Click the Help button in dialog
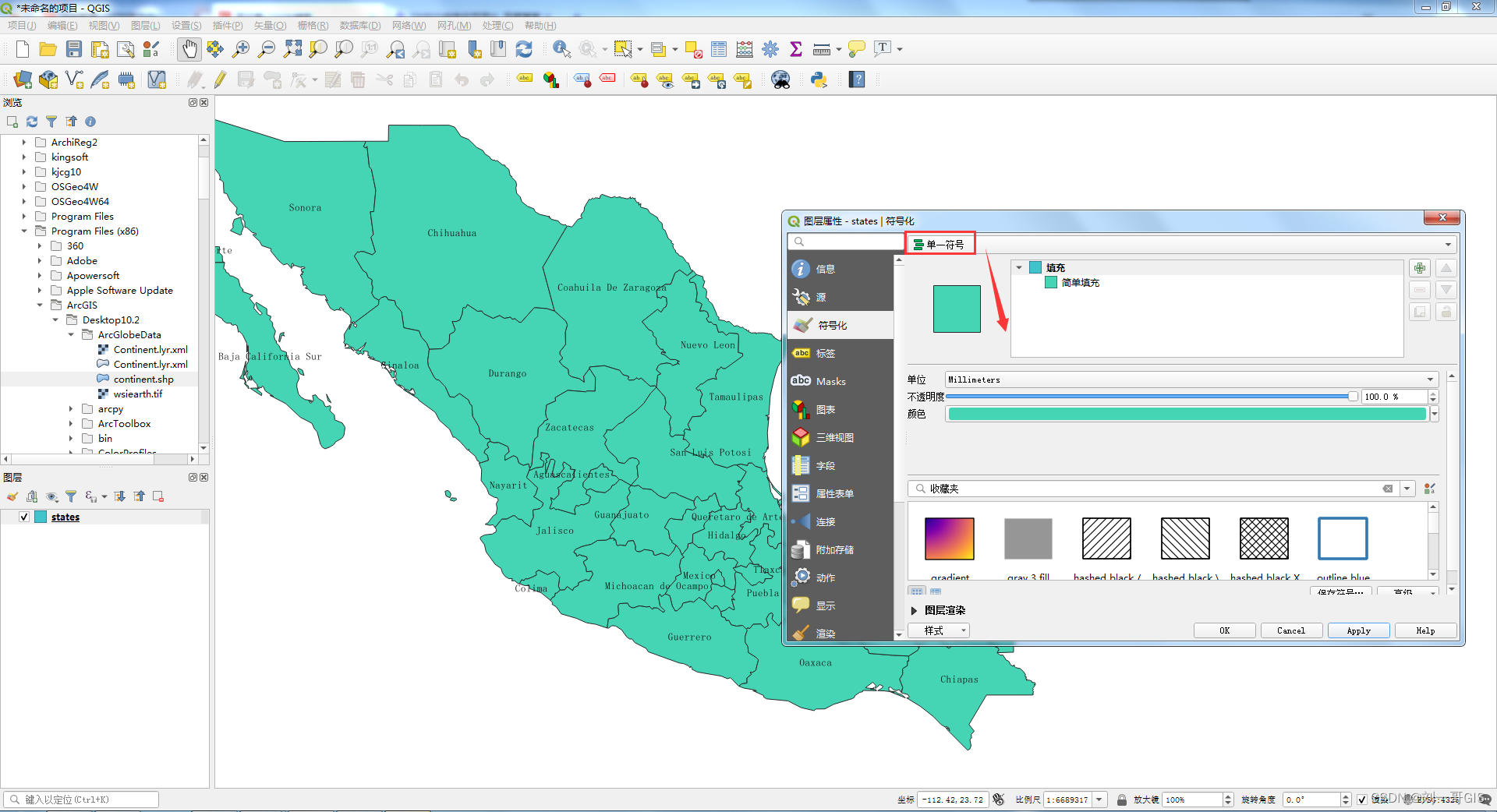This screenshot has height=812, width=1497. coord(1425,630)
